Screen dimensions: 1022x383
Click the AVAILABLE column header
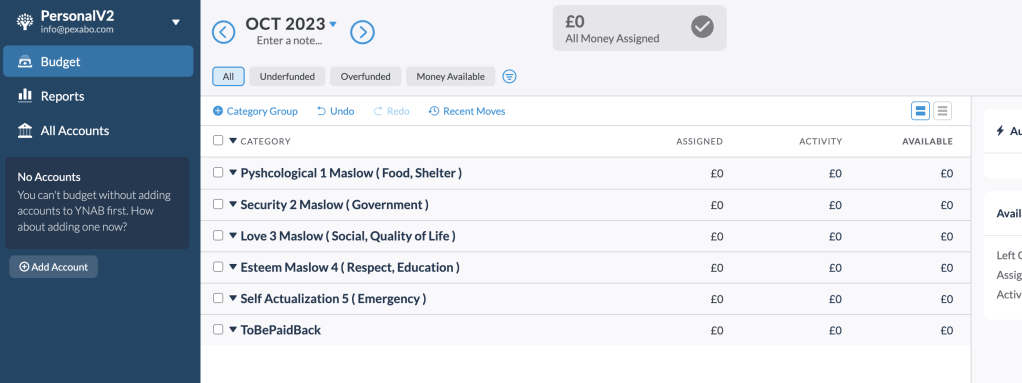[x=927, y=141]
